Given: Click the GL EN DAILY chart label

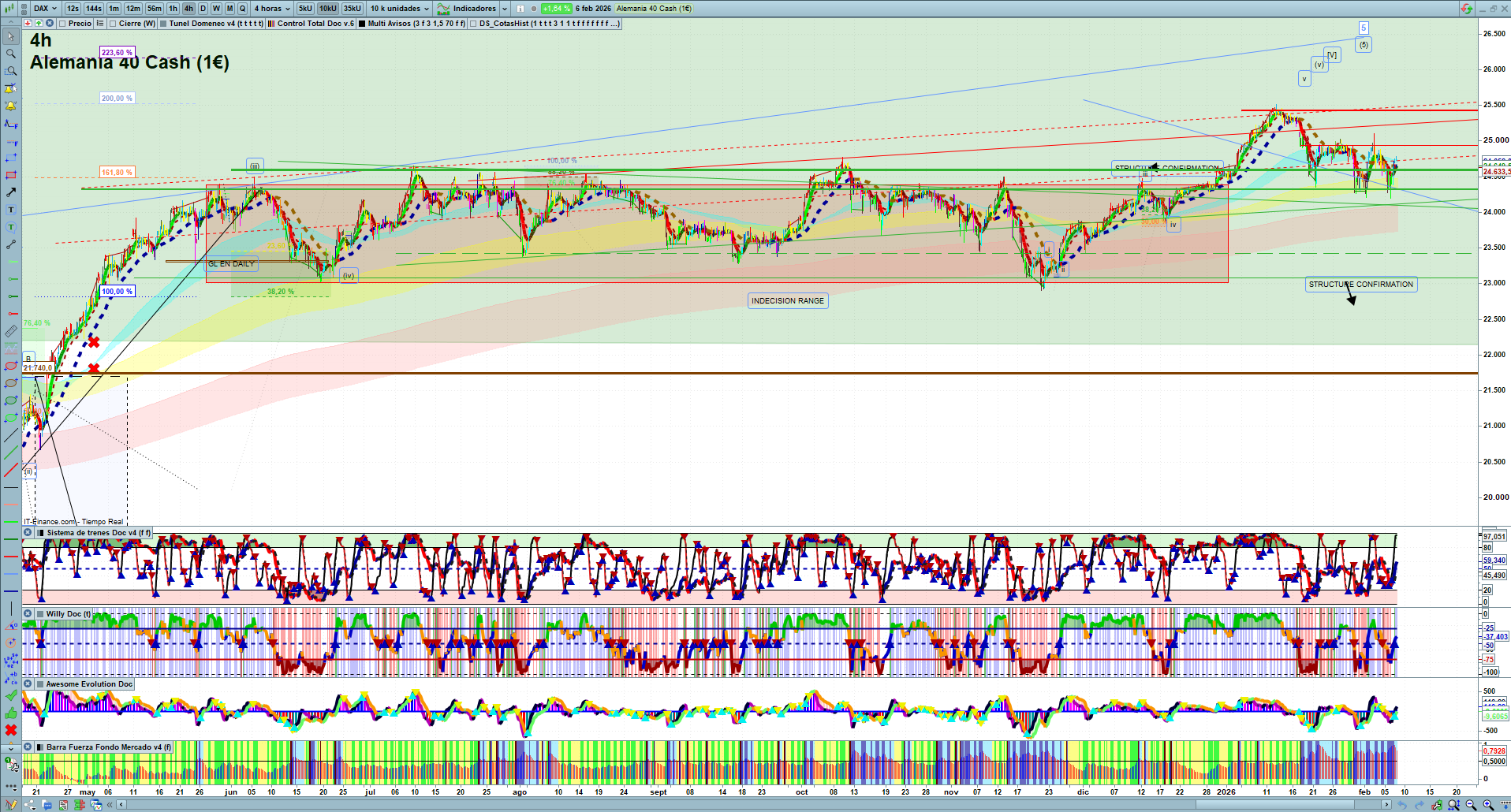Looking at the screenshot, I should click(x=232, y=264).
